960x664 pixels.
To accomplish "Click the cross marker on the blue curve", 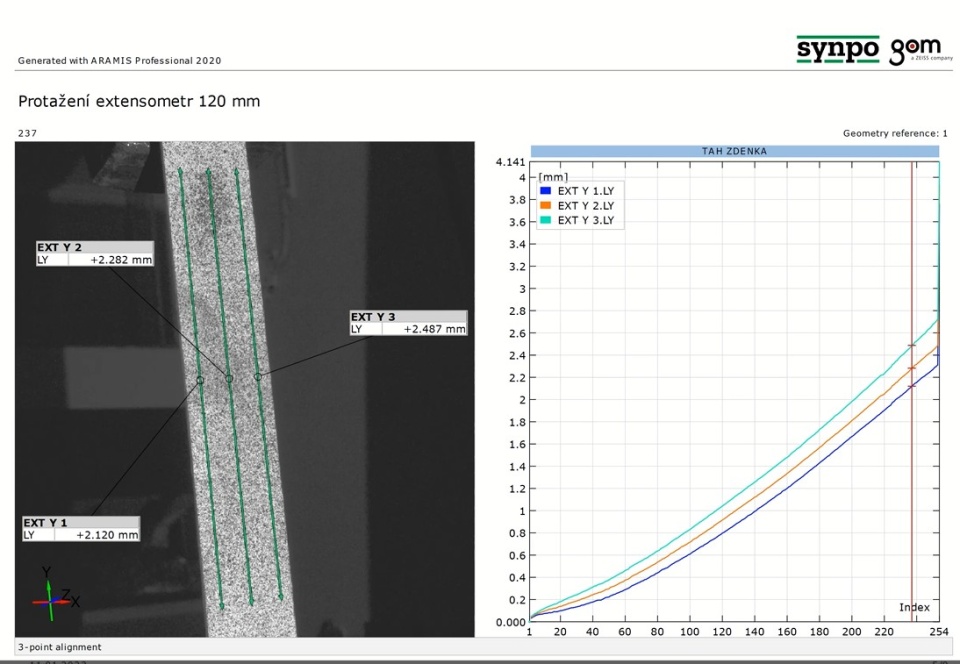I will coord(912,386).
